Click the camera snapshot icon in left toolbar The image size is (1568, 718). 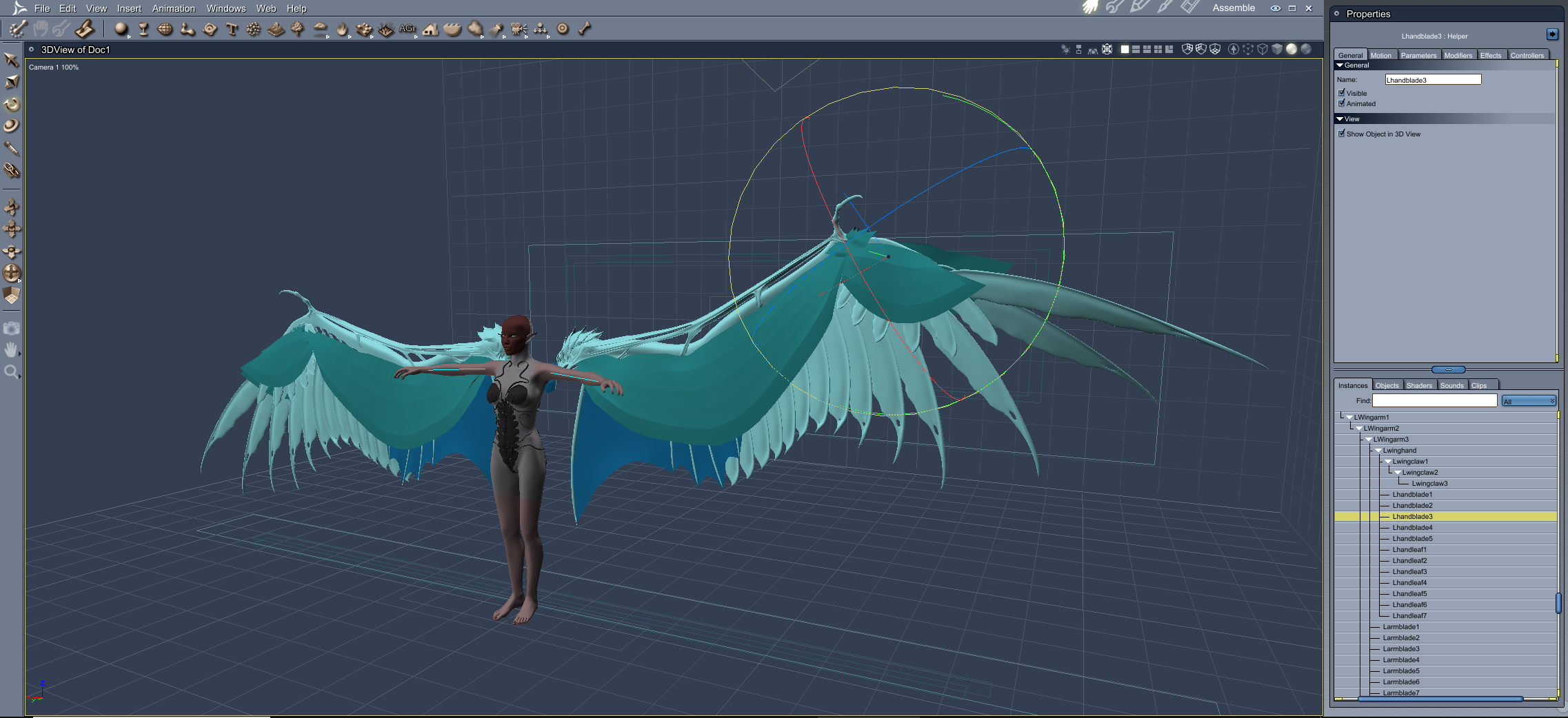[11, 329]
